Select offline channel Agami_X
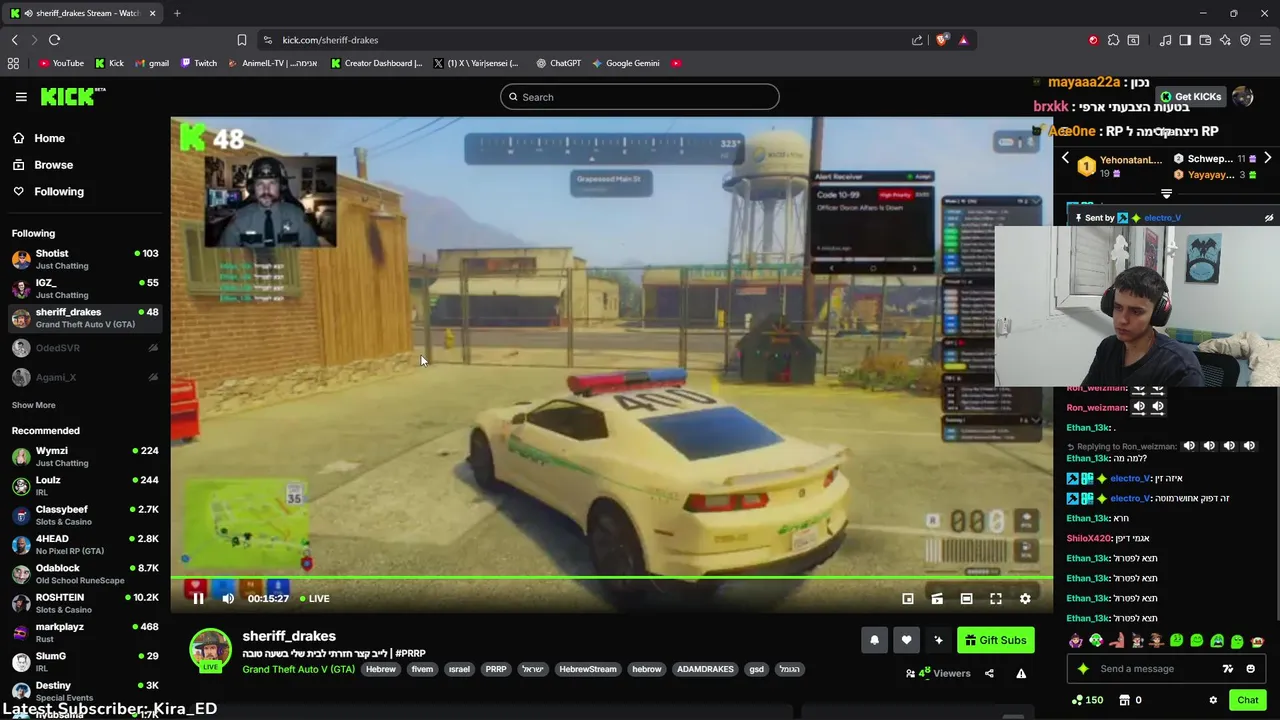1280x720 pixels. point(85,377)
